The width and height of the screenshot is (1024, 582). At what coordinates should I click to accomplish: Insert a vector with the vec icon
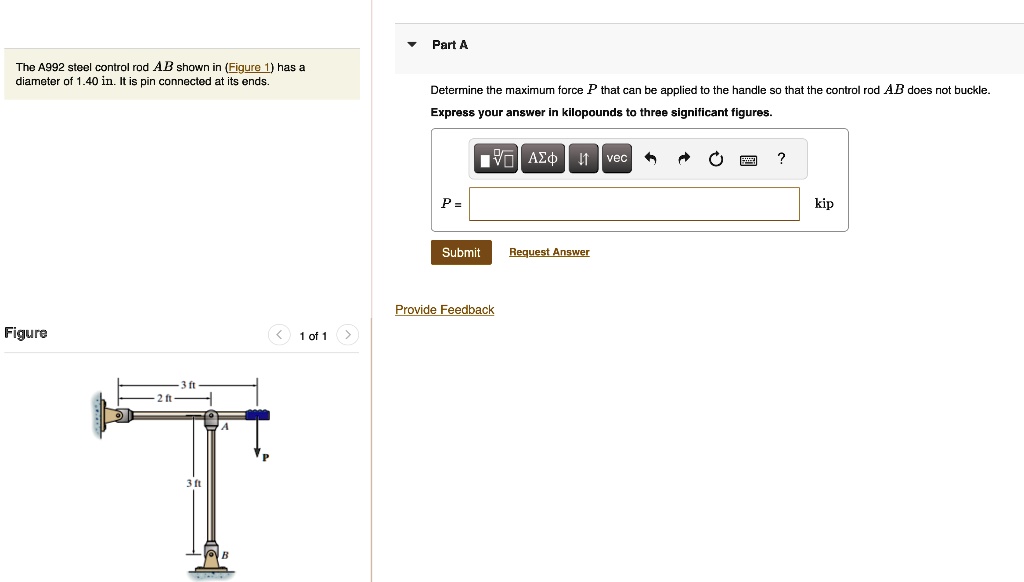tap(616, 158)
